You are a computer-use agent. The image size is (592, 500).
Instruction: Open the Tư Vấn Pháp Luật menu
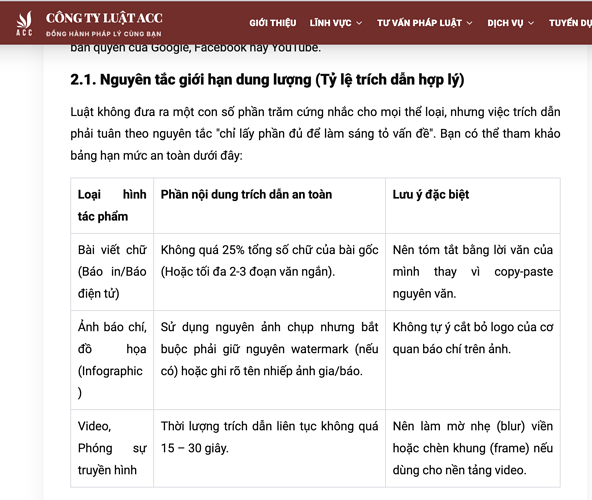click(419, 23)
